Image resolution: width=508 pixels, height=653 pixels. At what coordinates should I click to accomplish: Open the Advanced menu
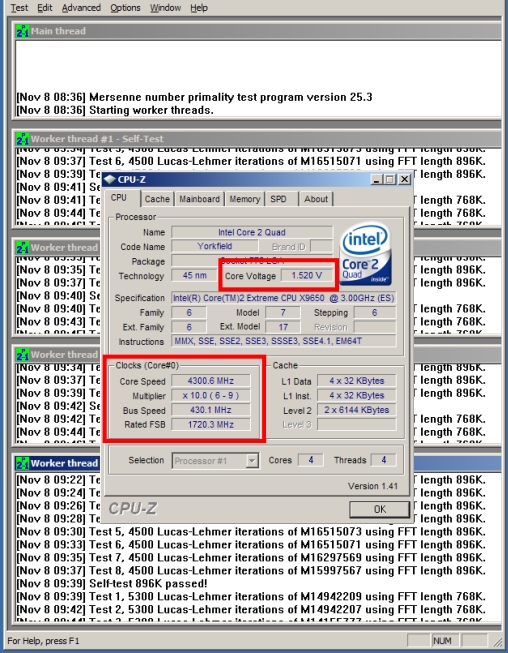pyautogui.click(x=81, y=7)
